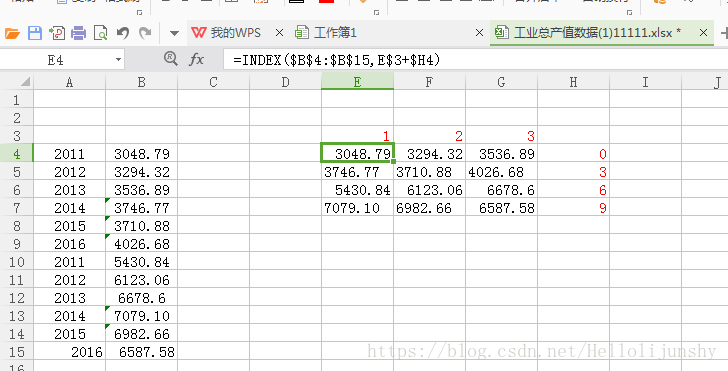Click cell B7 with value 3746.77
This screenshot has height=371, width=728.
point(142,208)
